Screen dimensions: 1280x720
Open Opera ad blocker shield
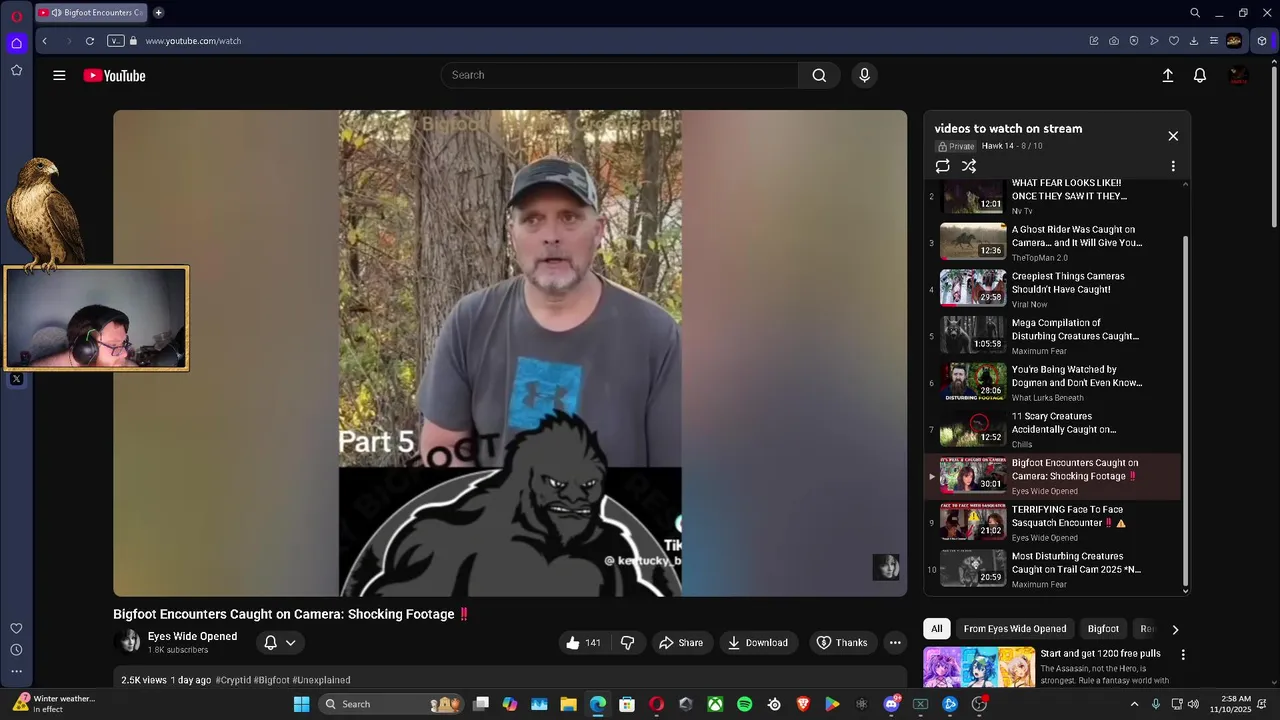(1134, 41)
